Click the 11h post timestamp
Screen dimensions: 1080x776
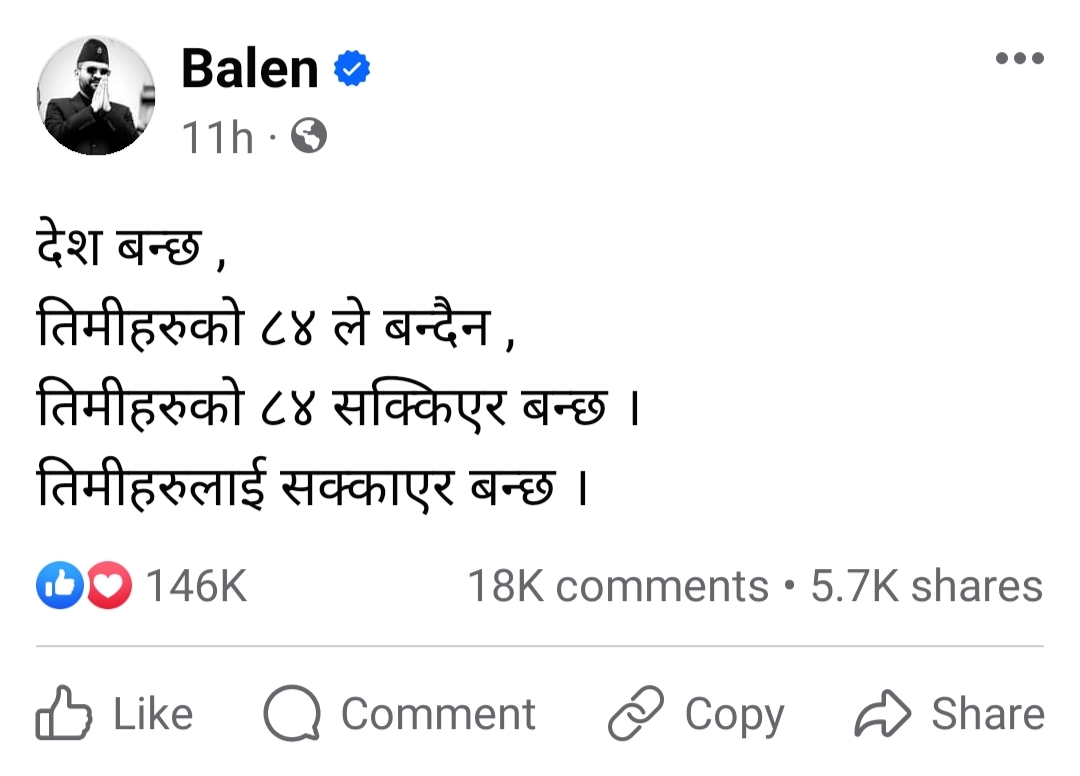click(218, 137)
